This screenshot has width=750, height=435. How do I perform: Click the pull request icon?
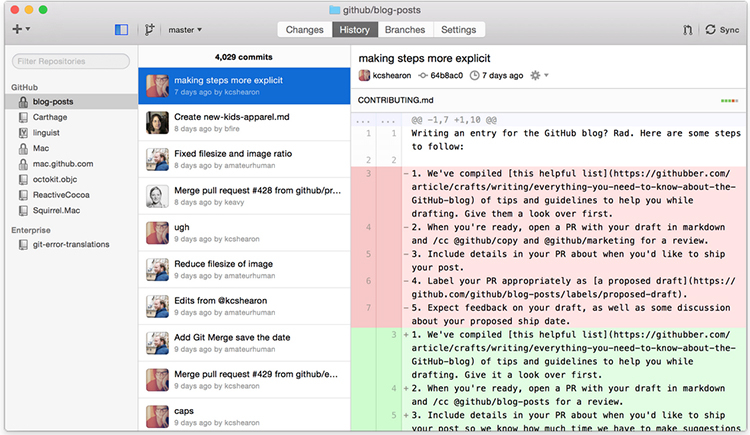[687, 30]
